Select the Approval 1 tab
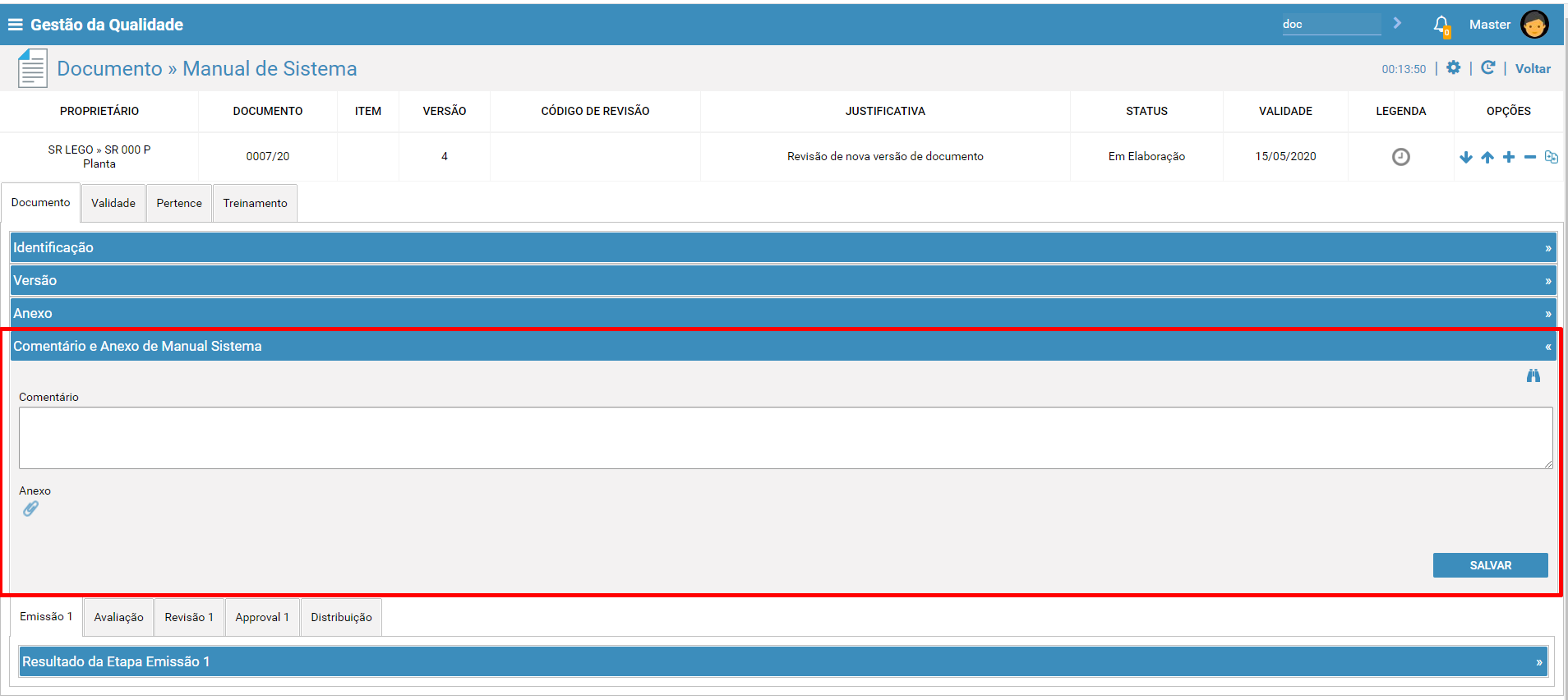1568x700 pixels. coord(262,617)
